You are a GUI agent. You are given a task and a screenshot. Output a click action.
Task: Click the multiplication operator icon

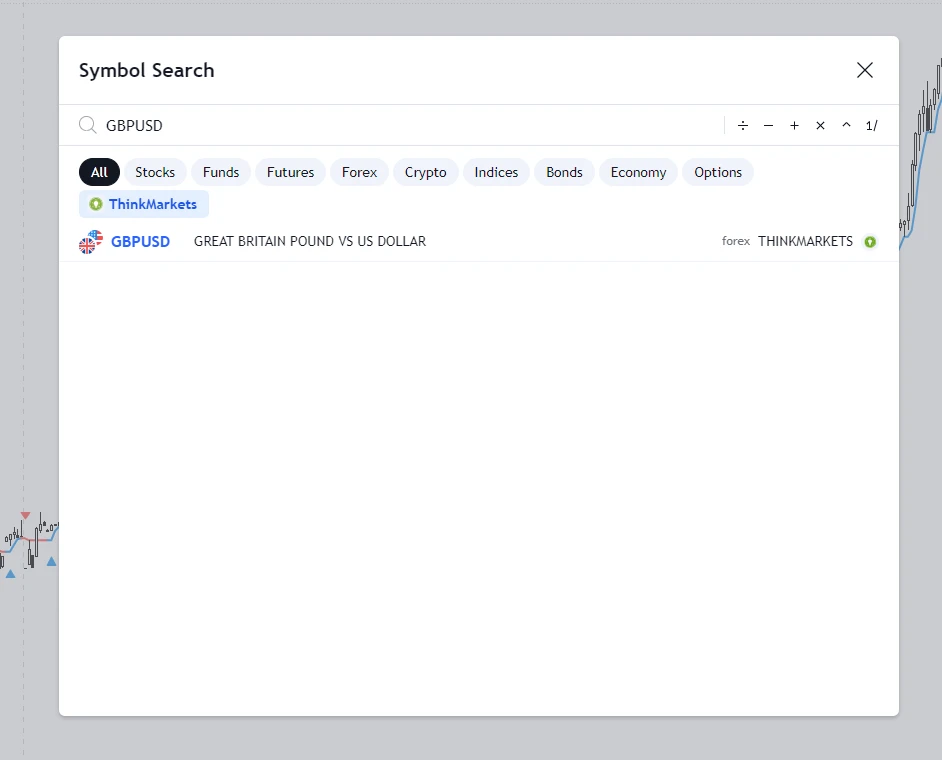[x=820, y=126]
